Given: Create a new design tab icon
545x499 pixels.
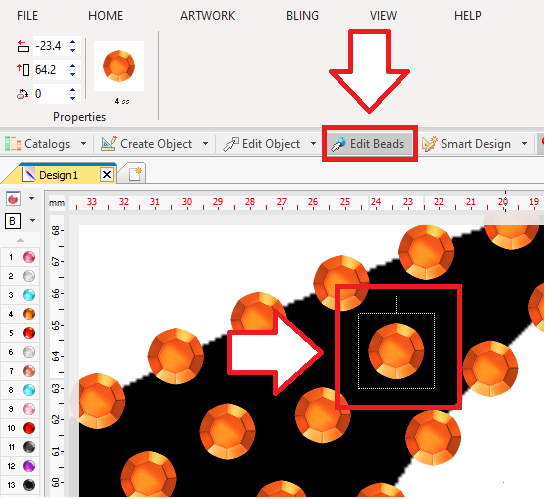Looking at the screenshot, I should coord(135,173).
